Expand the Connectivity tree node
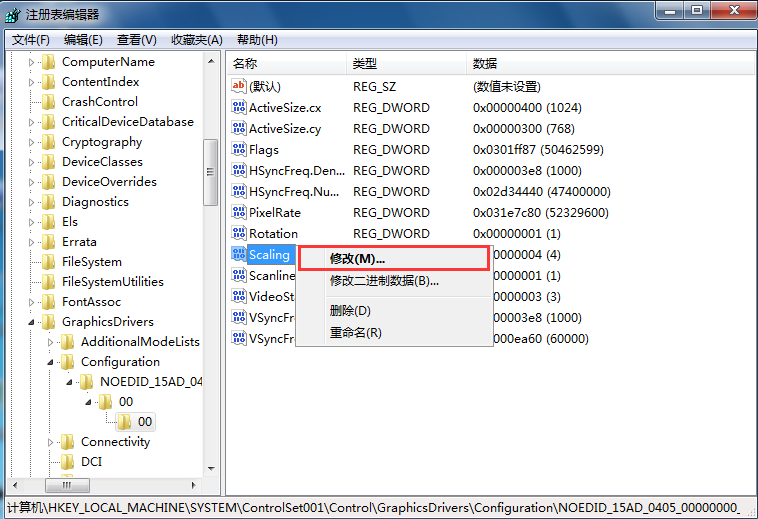The image size is (758, 519). [x=50, y=442]
